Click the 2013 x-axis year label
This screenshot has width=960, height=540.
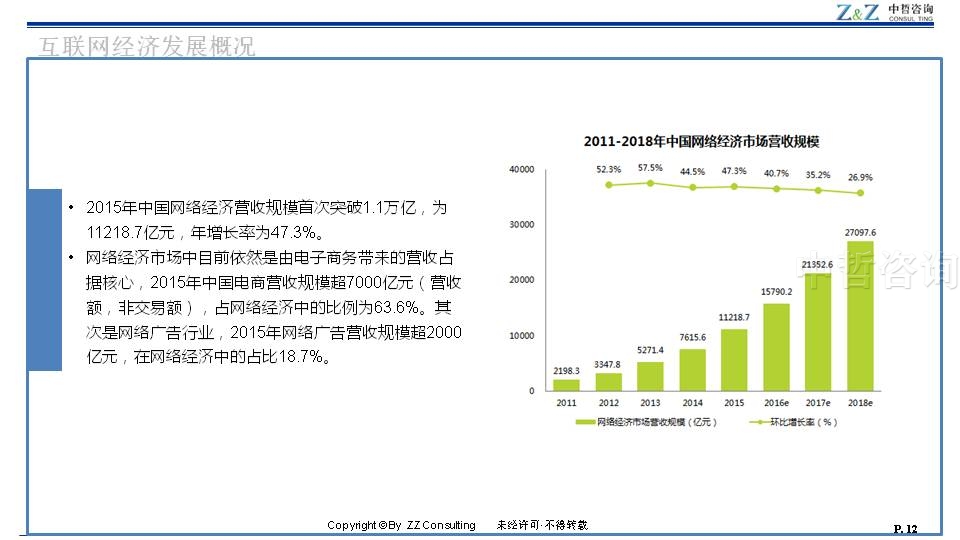point(650,403)
